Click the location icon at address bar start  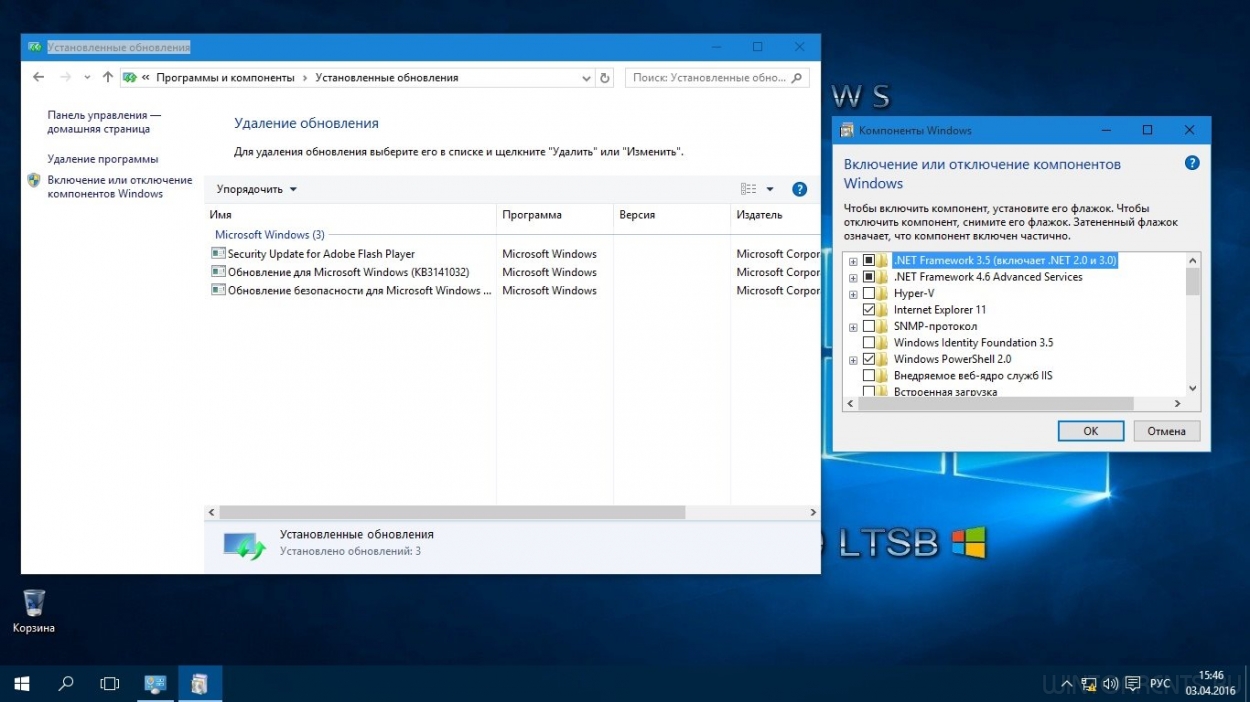pos(129,77)
